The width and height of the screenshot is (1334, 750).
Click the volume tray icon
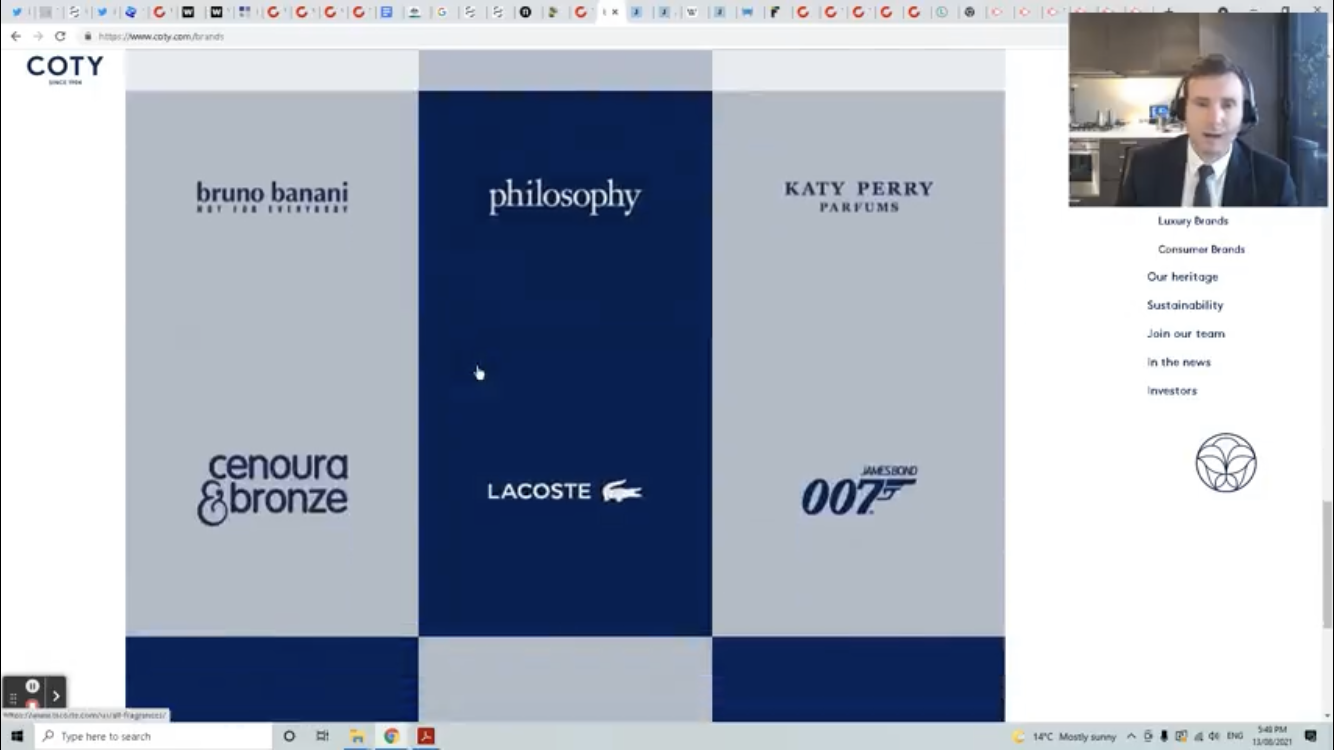click(x=1213, y=737)
